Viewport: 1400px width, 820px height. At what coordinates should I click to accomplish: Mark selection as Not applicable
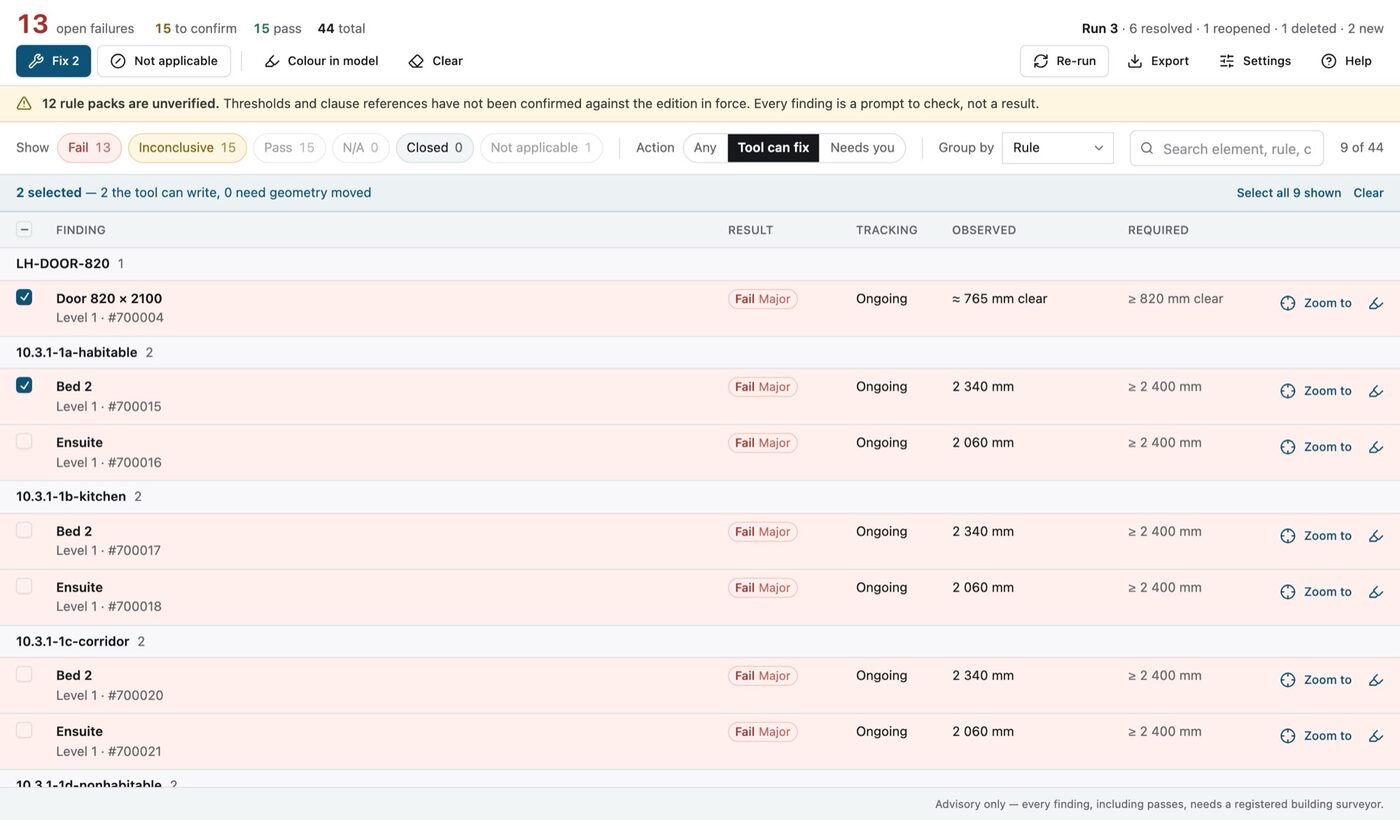point(164,61)
